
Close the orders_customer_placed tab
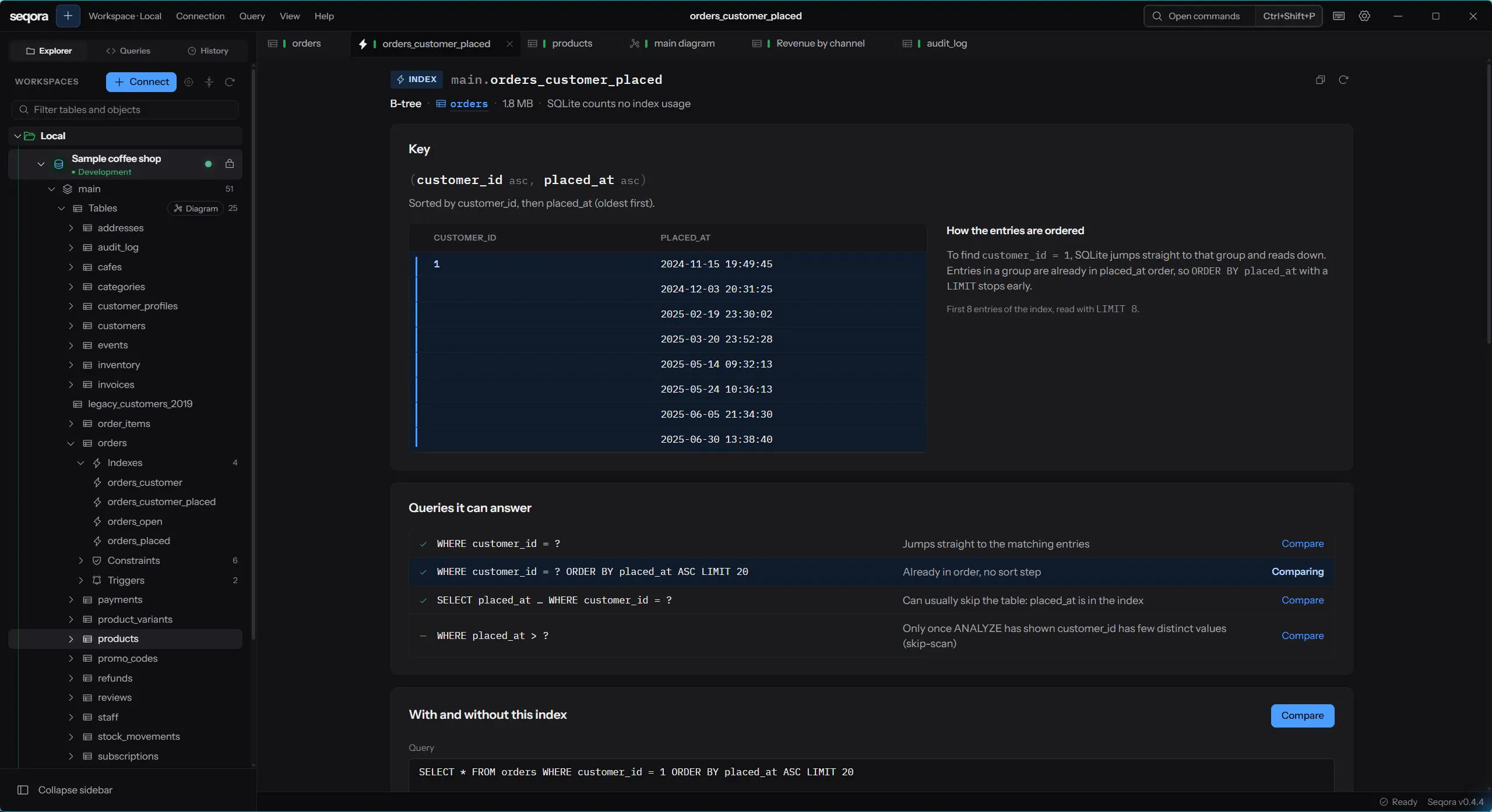[509, 44]
